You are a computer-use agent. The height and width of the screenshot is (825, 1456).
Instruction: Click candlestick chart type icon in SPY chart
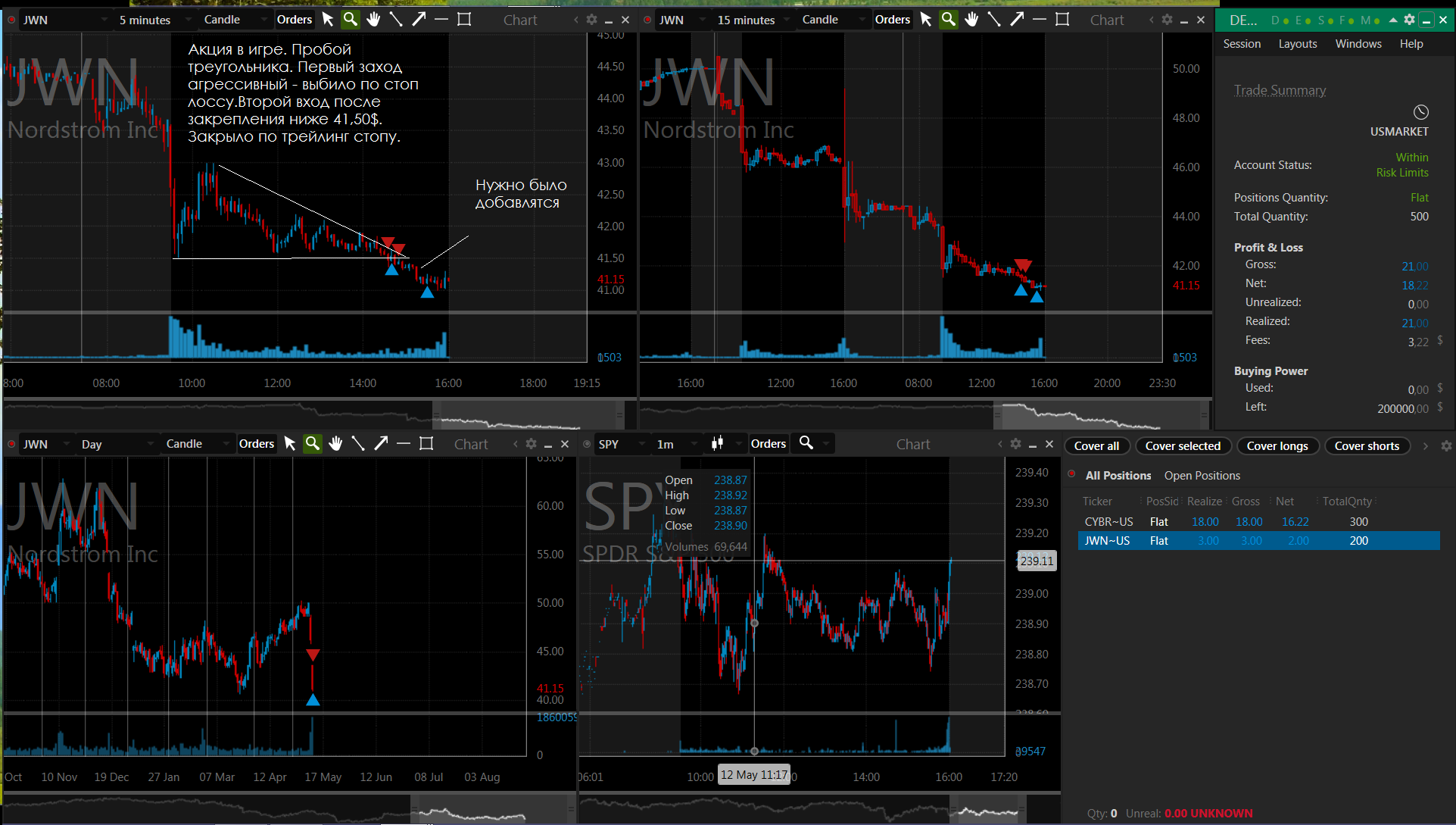[717, 443]
